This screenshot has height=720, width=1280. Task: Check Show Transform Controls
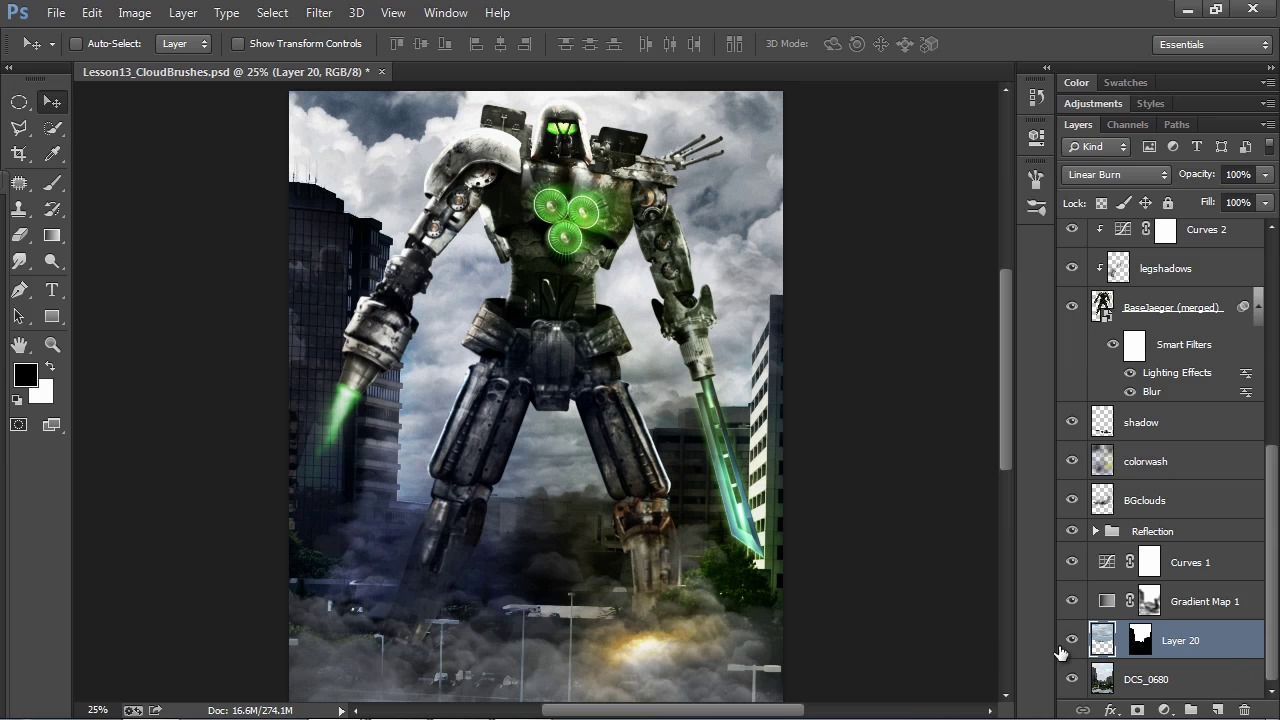tap(237, 44)
